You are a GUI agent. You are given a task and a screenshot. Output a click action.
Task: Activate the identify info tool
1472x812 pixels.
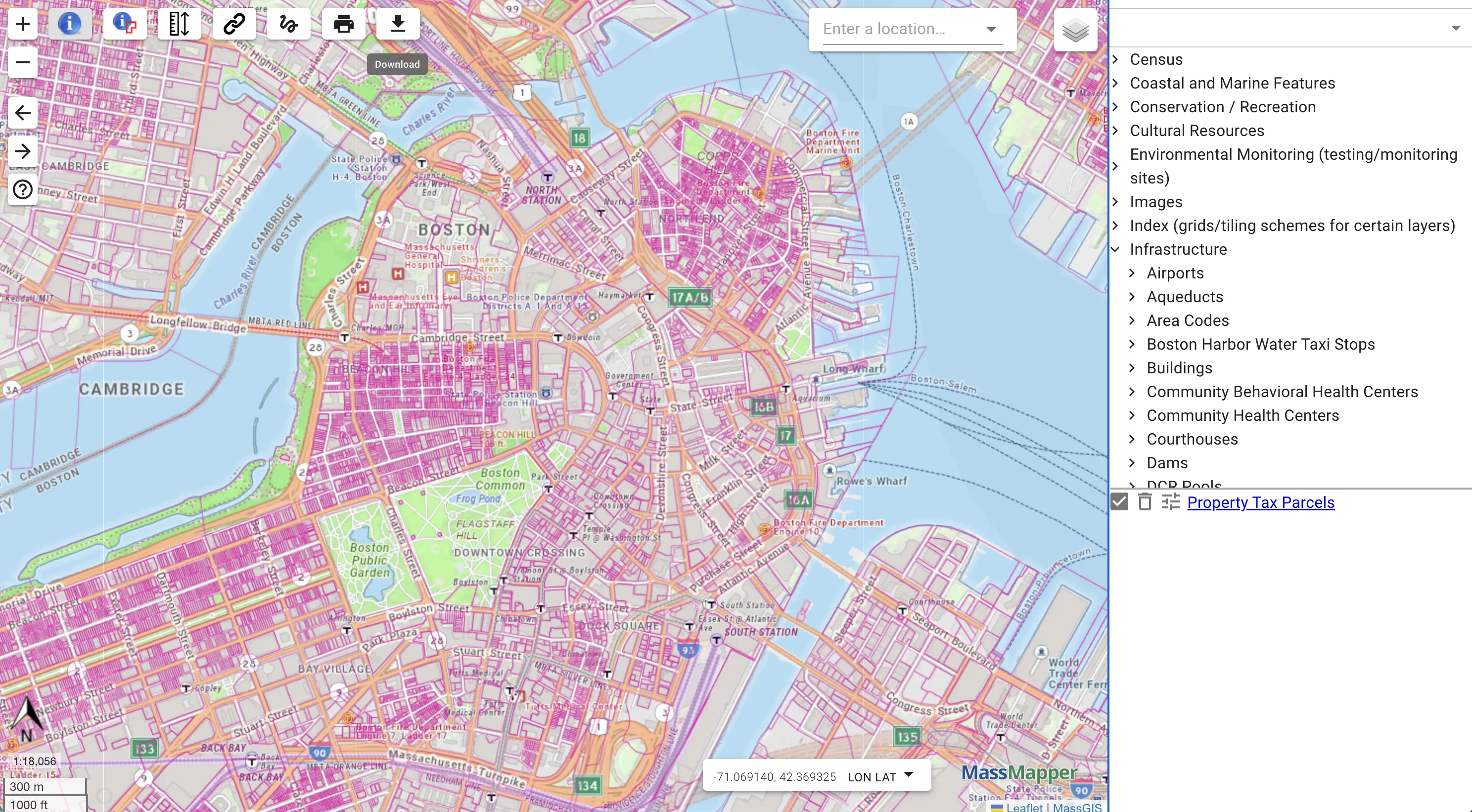70,24
